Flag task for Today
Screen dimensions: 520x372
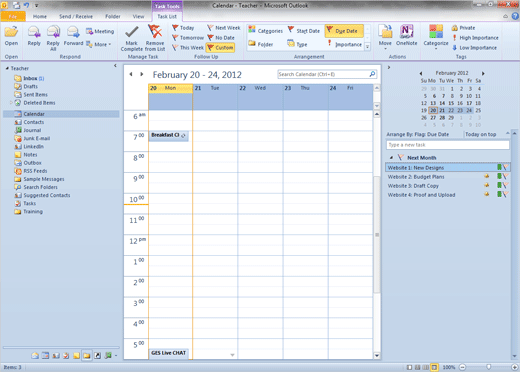pos(183,28)
